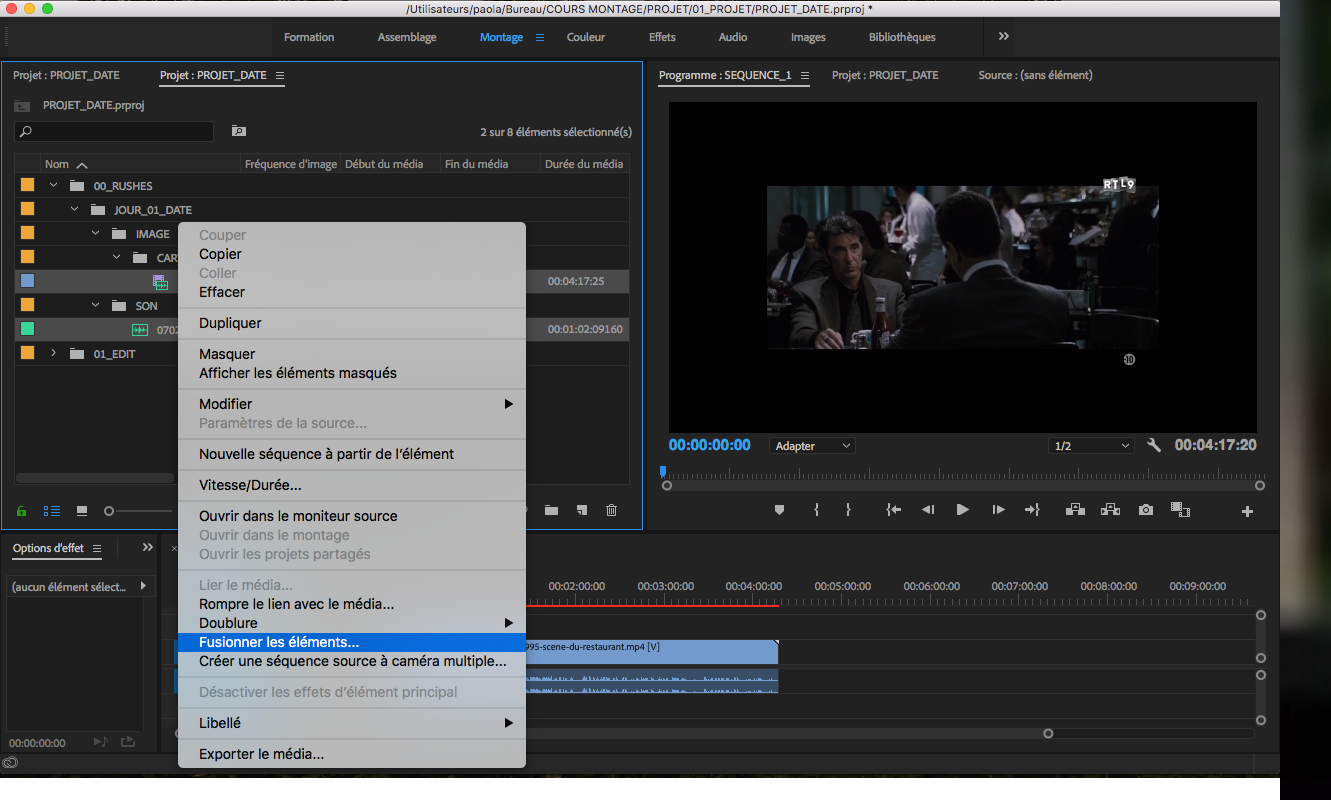1331x800 pixels.
Task: Open the Adapter zoom level dropdown
Action: pyautogui.click(x=812, y=446)
